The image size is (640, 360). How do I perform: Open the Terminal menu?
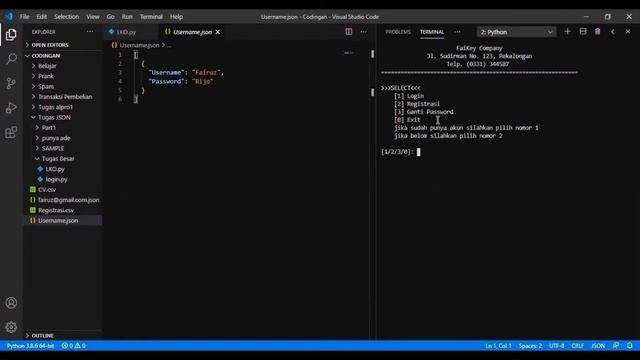[x=151, y=17]
